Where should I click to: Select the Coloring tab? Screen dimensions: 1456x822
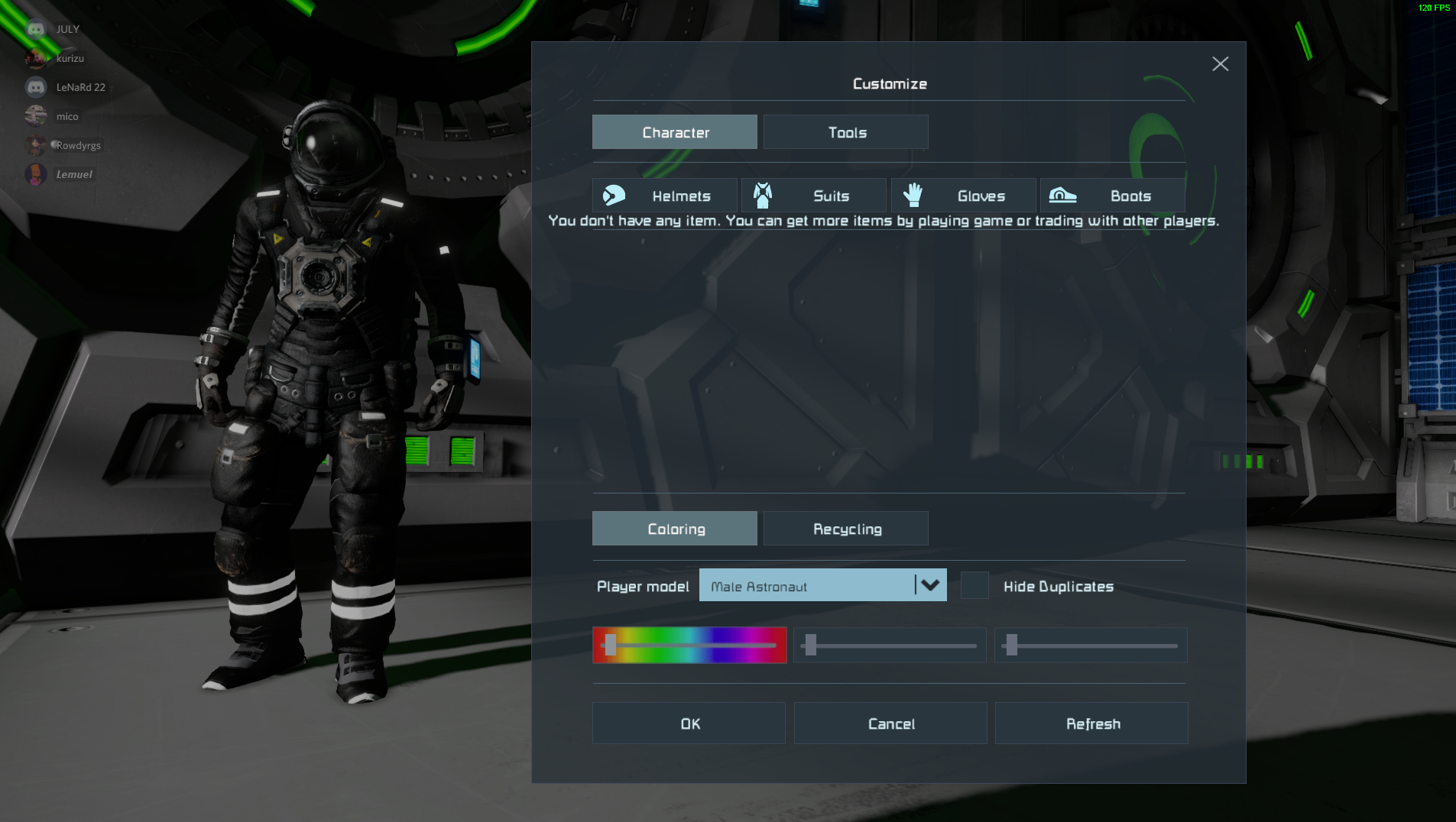click(x=675, y=529)
